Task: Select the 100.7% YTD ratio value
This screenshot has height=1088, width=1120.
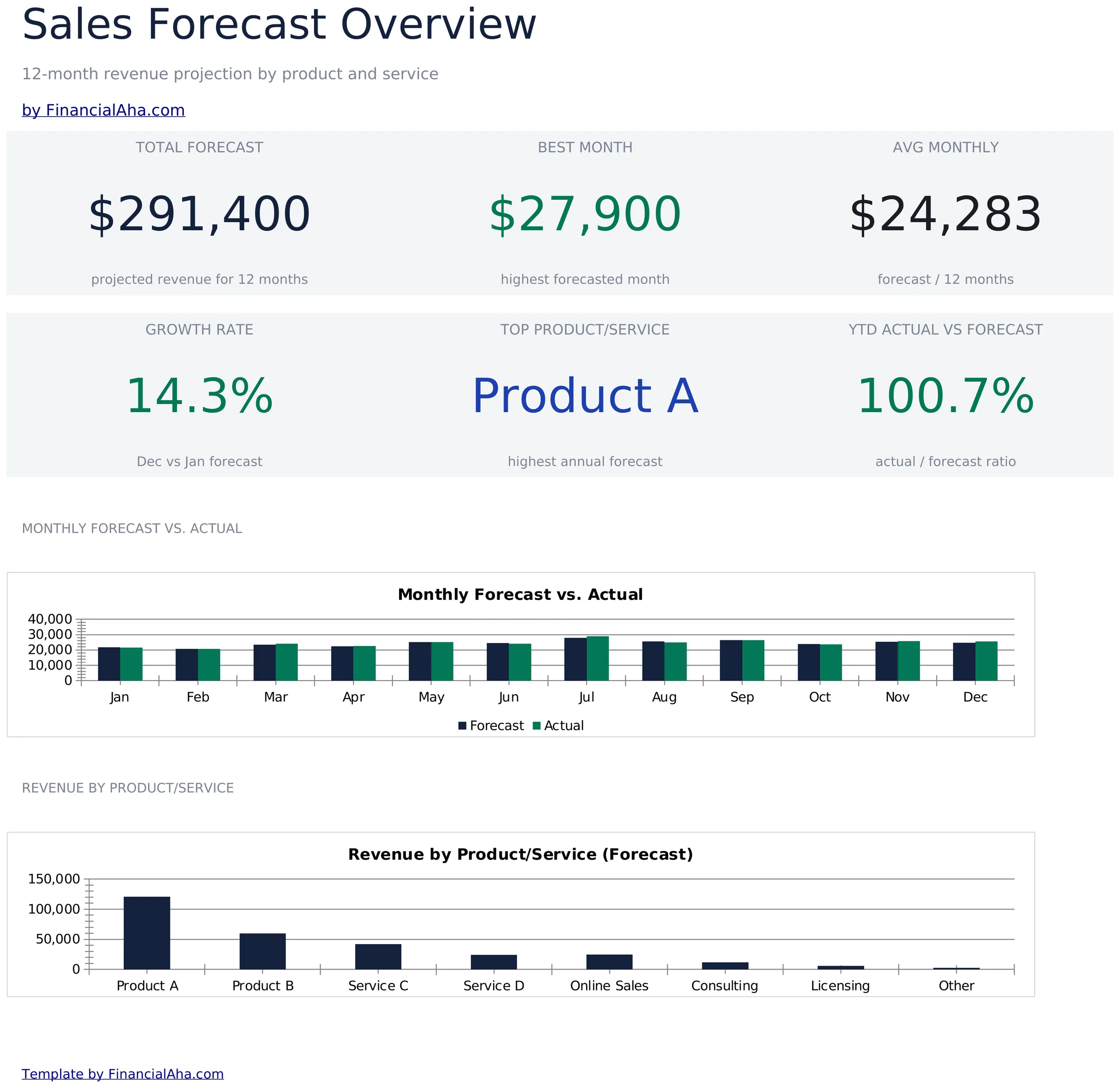Action: 946,396
